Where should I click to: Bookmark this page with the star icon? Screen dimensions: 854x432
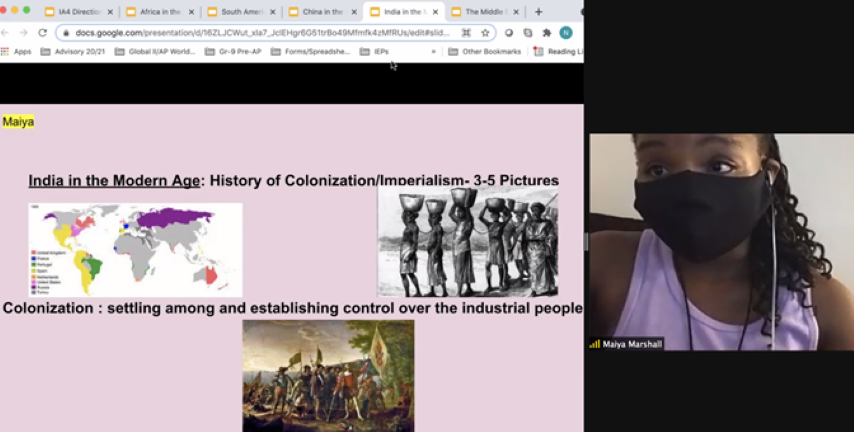point(485,32)
